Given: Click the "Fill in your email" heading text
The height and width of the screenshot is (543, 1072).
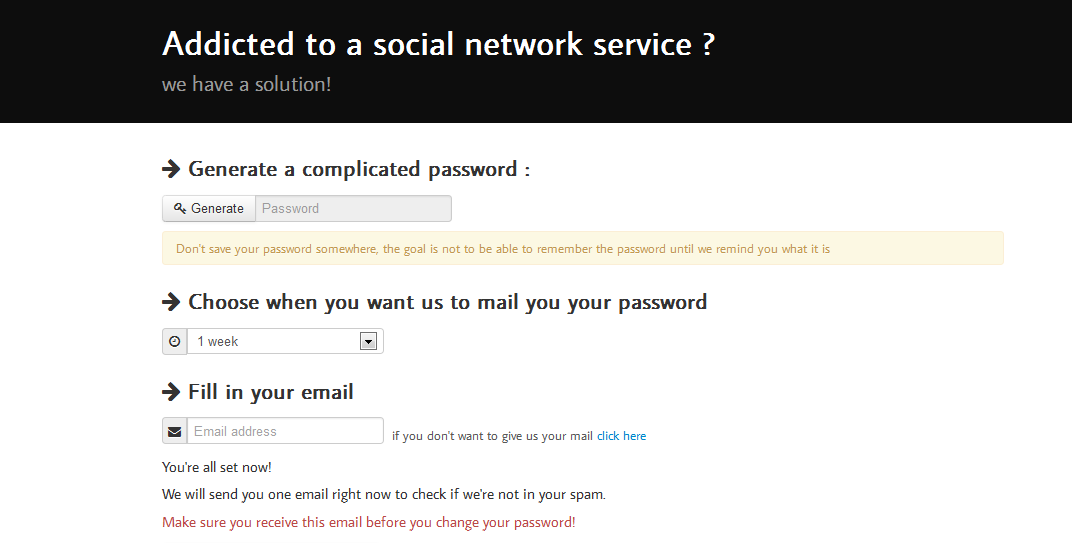Looking at the screenshot, I should (x=271, y=392).
